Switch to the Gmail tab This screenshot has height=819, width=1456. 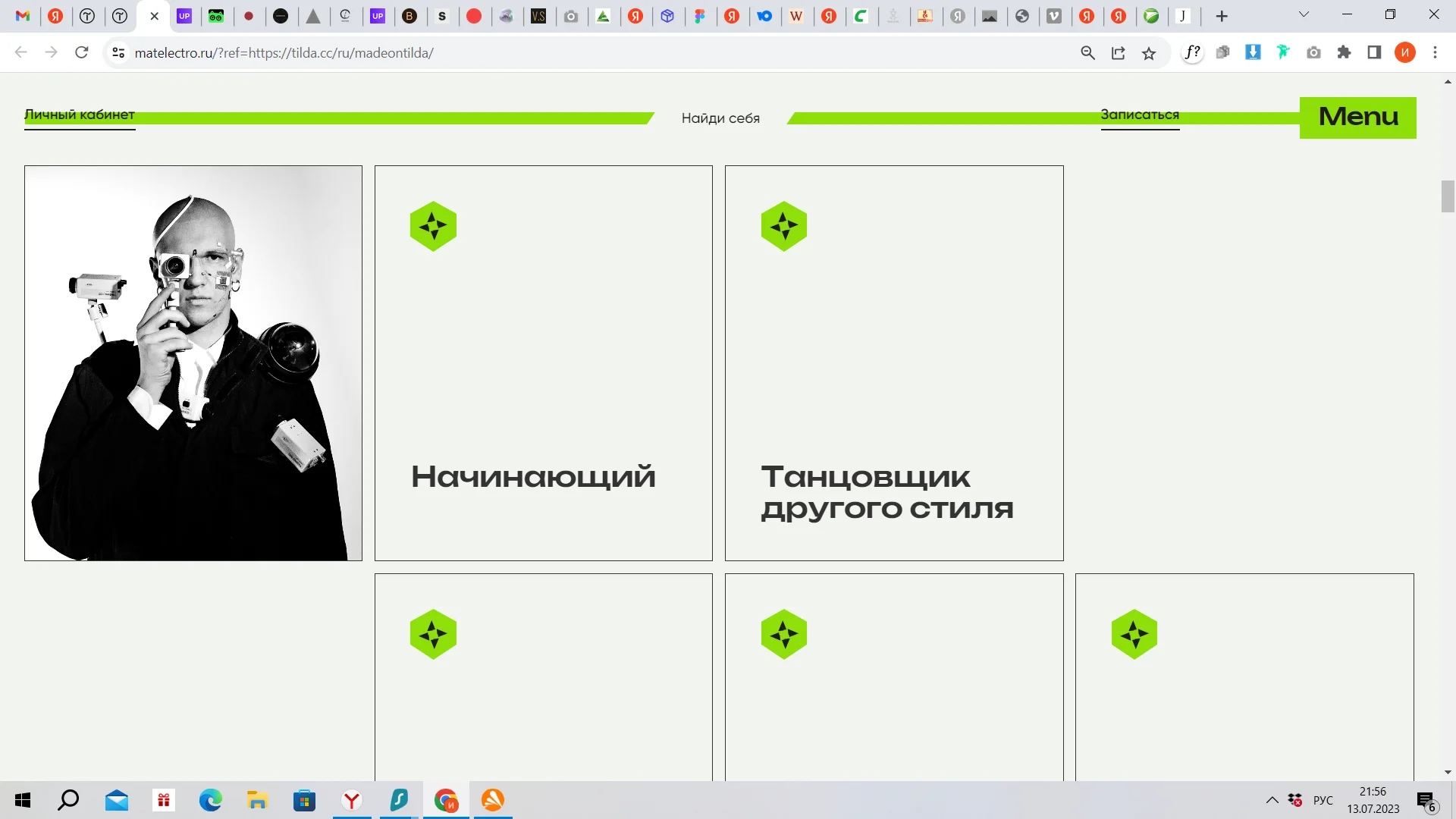(23, 16)
